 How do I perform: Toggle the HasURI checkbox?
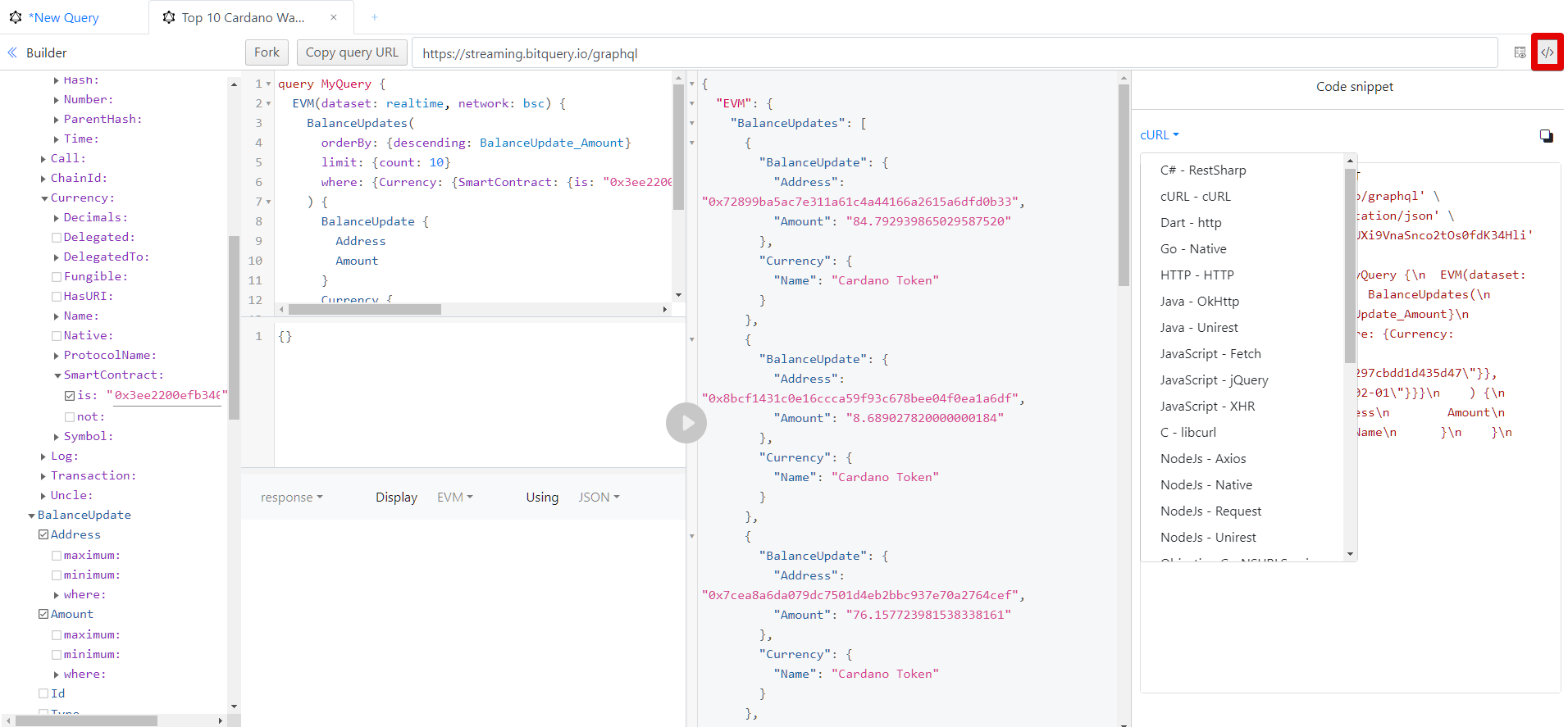(x=57, y=297)
